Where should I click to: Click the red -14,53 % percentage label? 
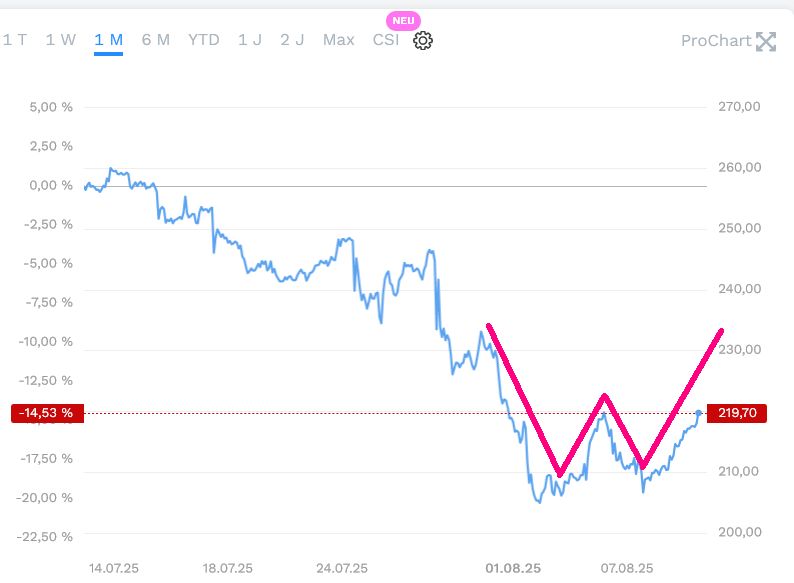click(x=47, y=413)
